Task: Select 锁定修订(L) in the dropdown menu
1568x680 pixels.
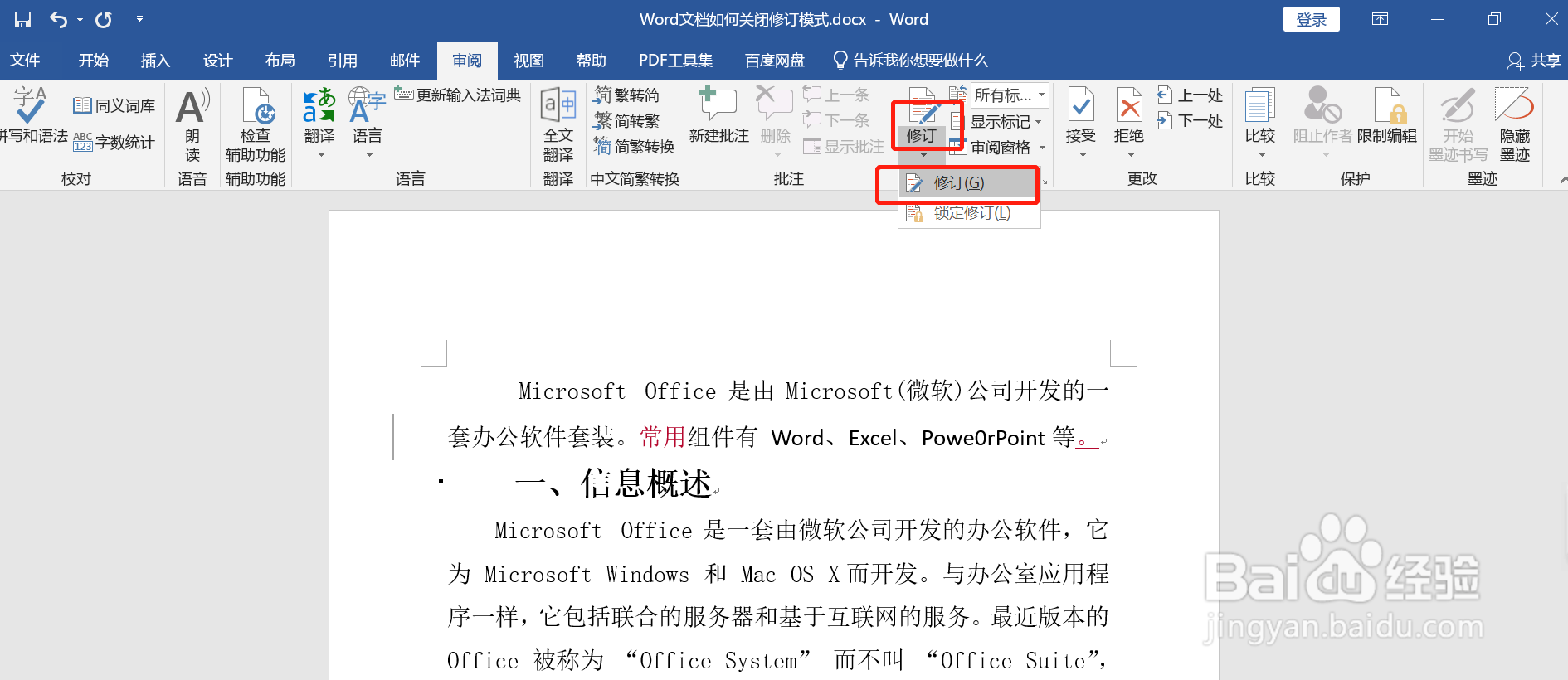Action: coord(968,213)
